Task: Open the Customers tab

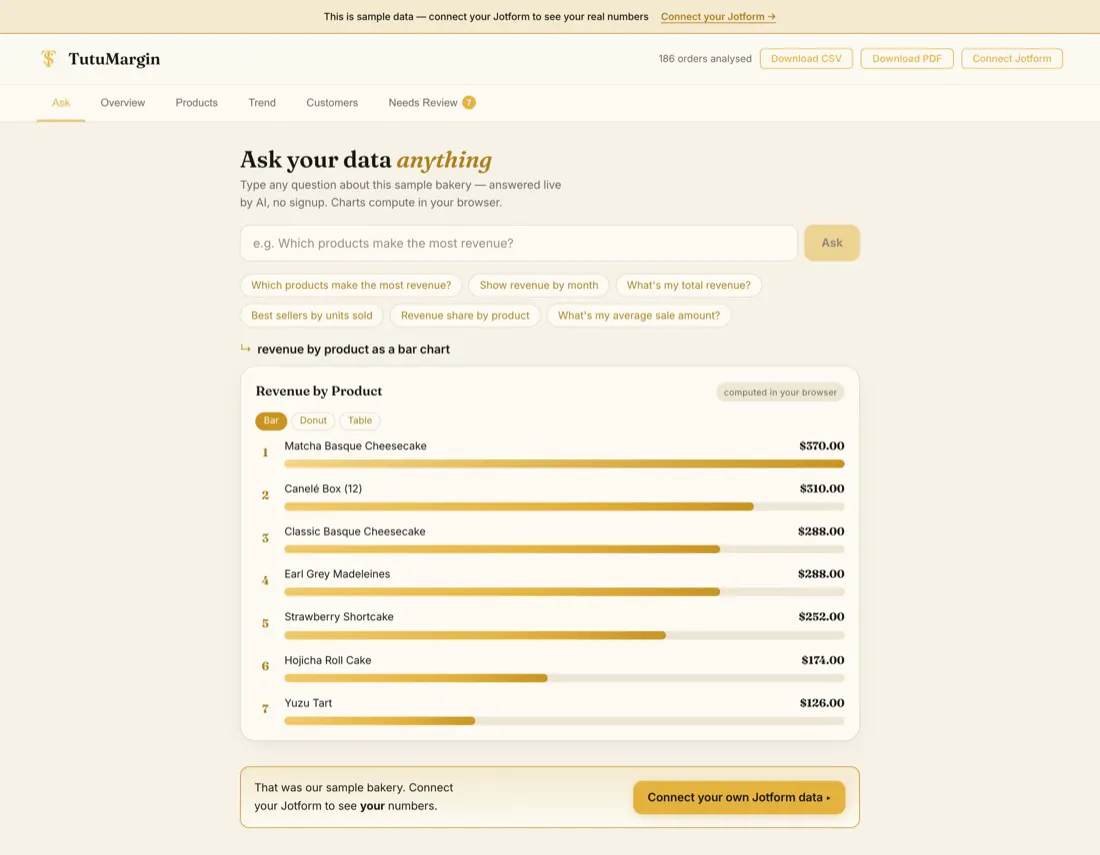Action: [332, 102]
